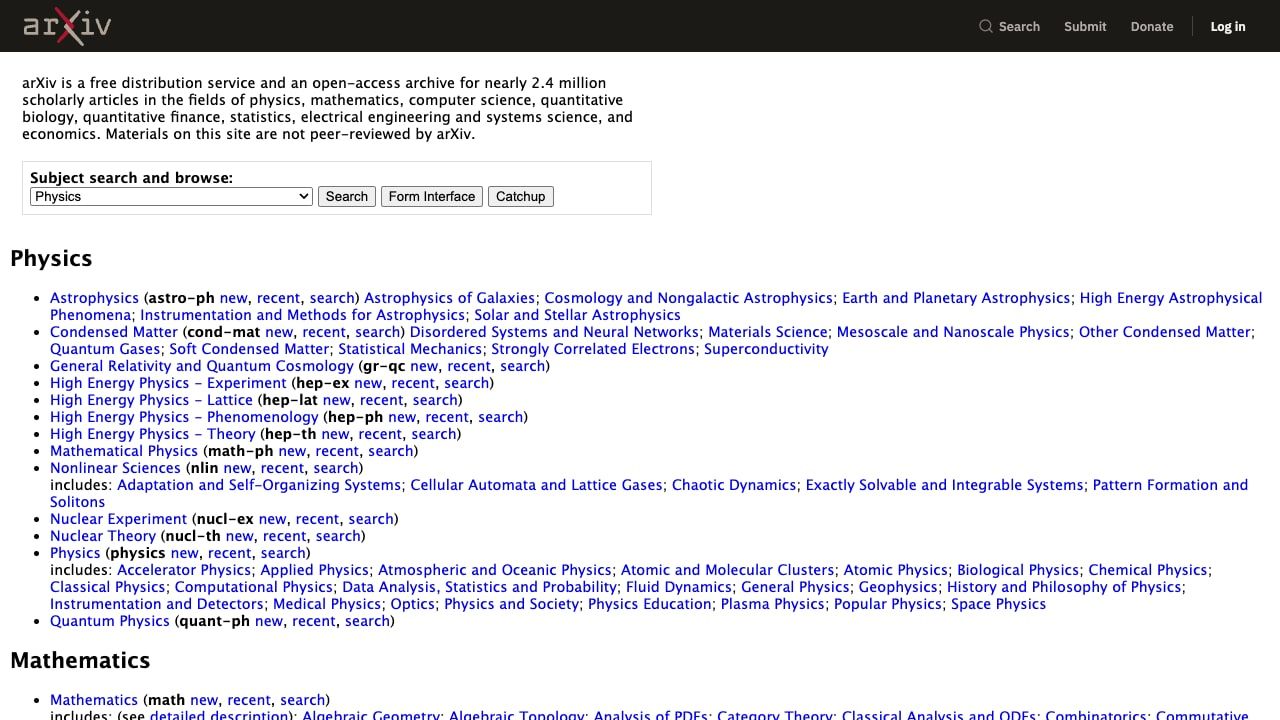Visit Earth and Planetary Astrophysics
1280x720 pixels.
point(956,298)
